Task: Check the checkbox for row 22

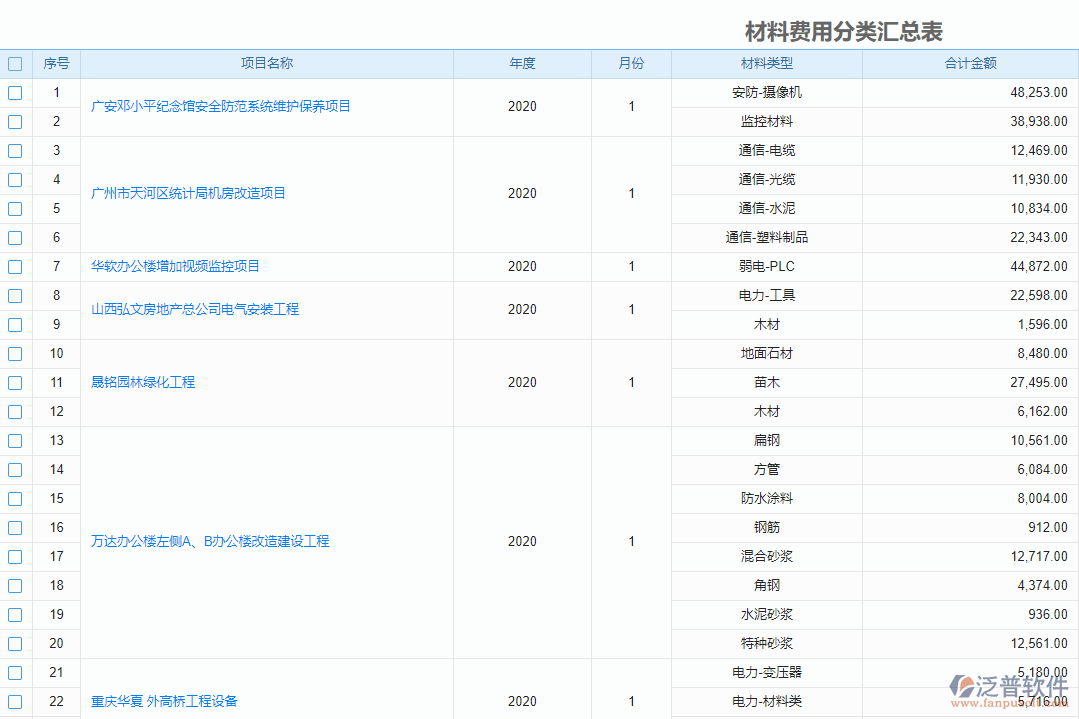Action: tap(15, 701)
